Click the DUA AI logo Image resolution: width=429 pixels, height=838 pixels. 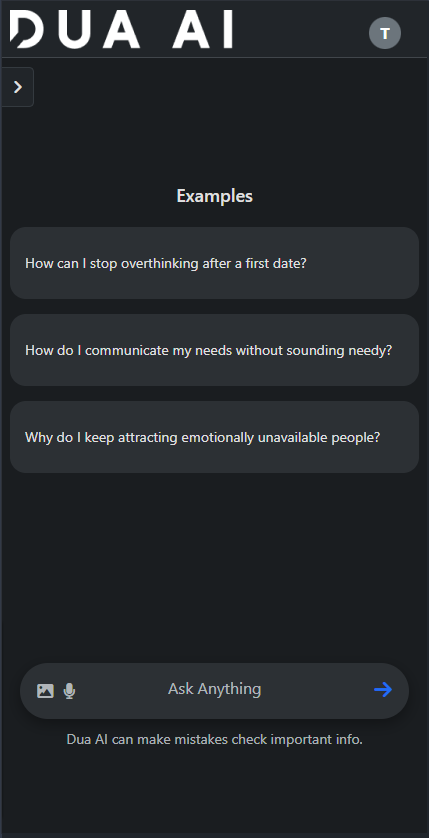tap(121, 29)
